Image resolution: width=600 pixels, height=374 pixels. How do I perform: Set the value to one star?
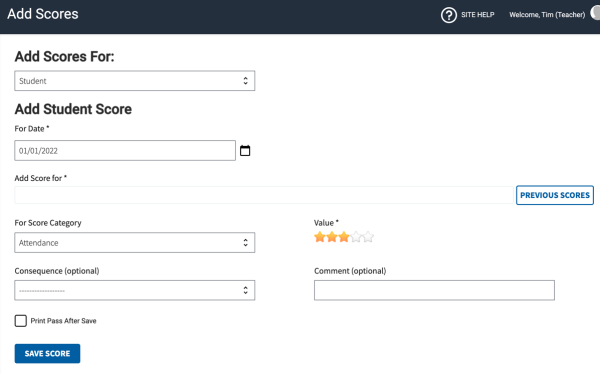pos(320,237)
